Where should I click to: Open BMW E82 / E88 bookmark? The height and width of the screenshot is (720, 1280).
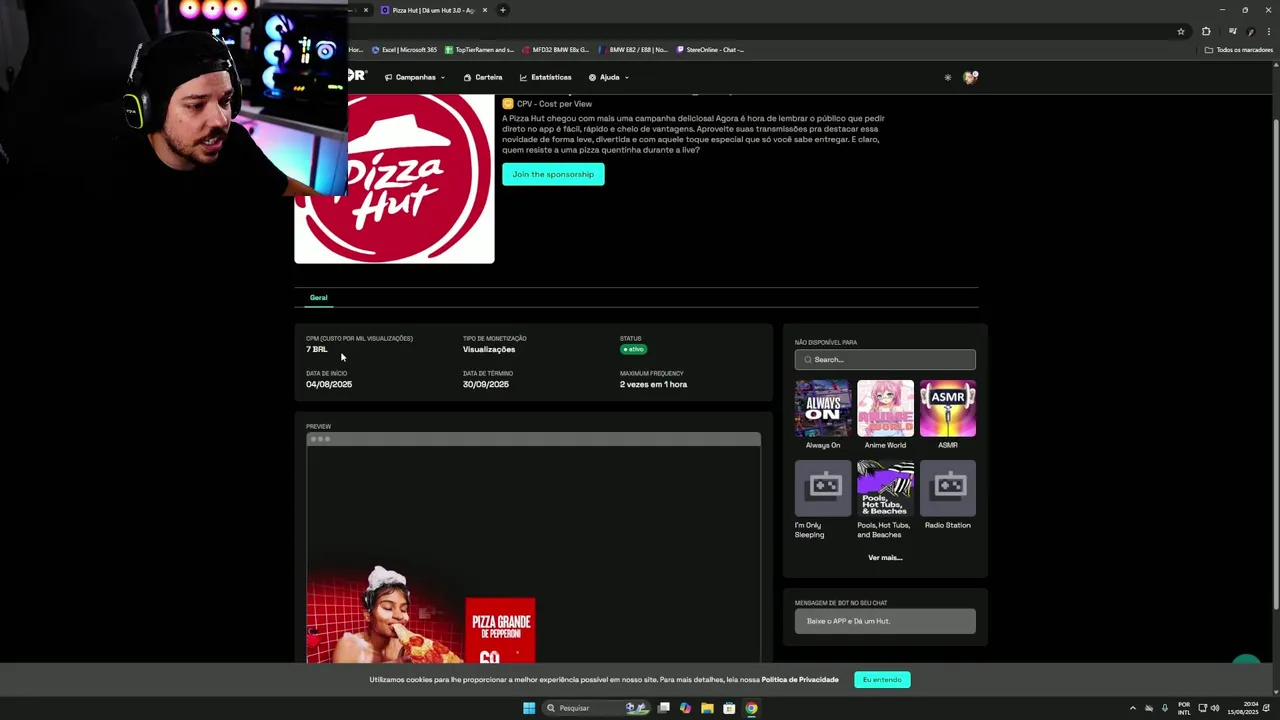coord(633,49)
